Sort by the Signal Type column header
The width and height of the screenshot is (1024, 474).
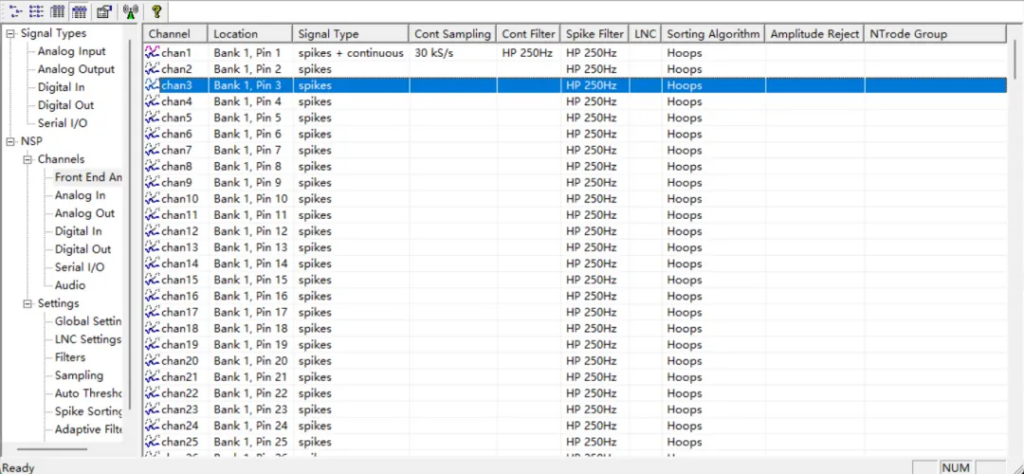[x=350, y=34]
